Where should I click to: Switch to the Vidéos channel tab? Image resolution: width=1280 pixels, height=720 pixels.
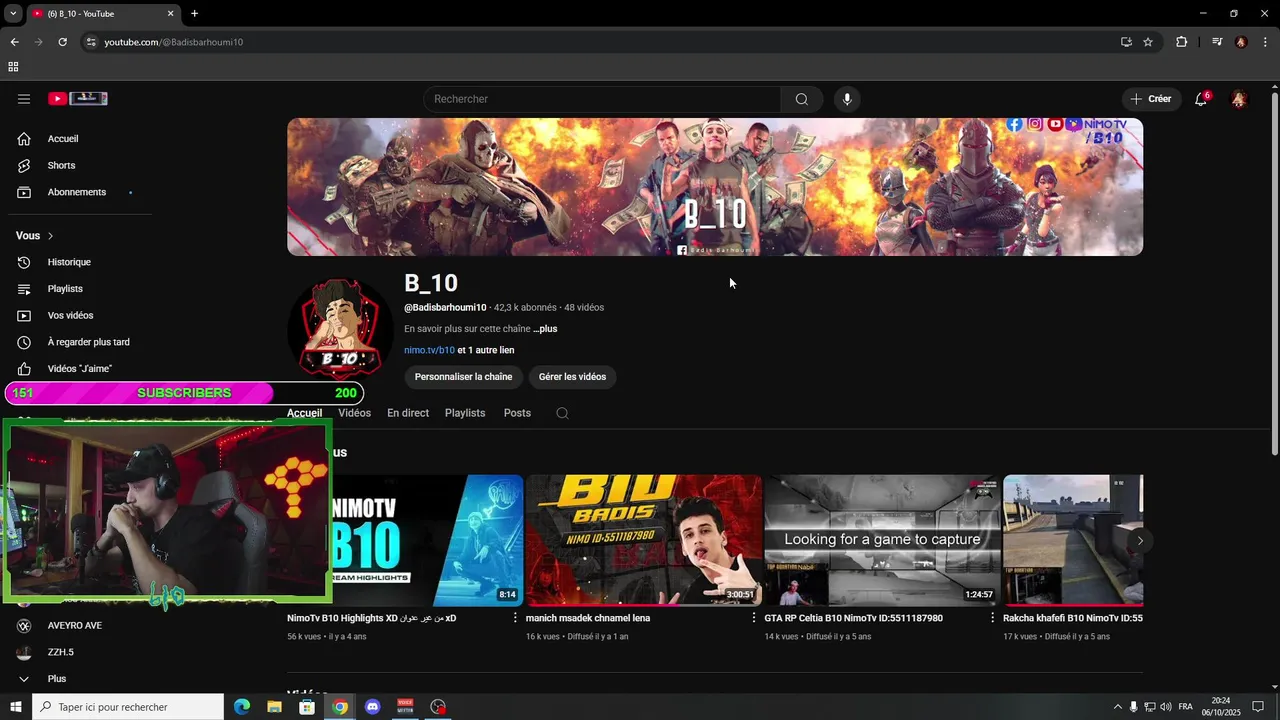tap(354, 413)
